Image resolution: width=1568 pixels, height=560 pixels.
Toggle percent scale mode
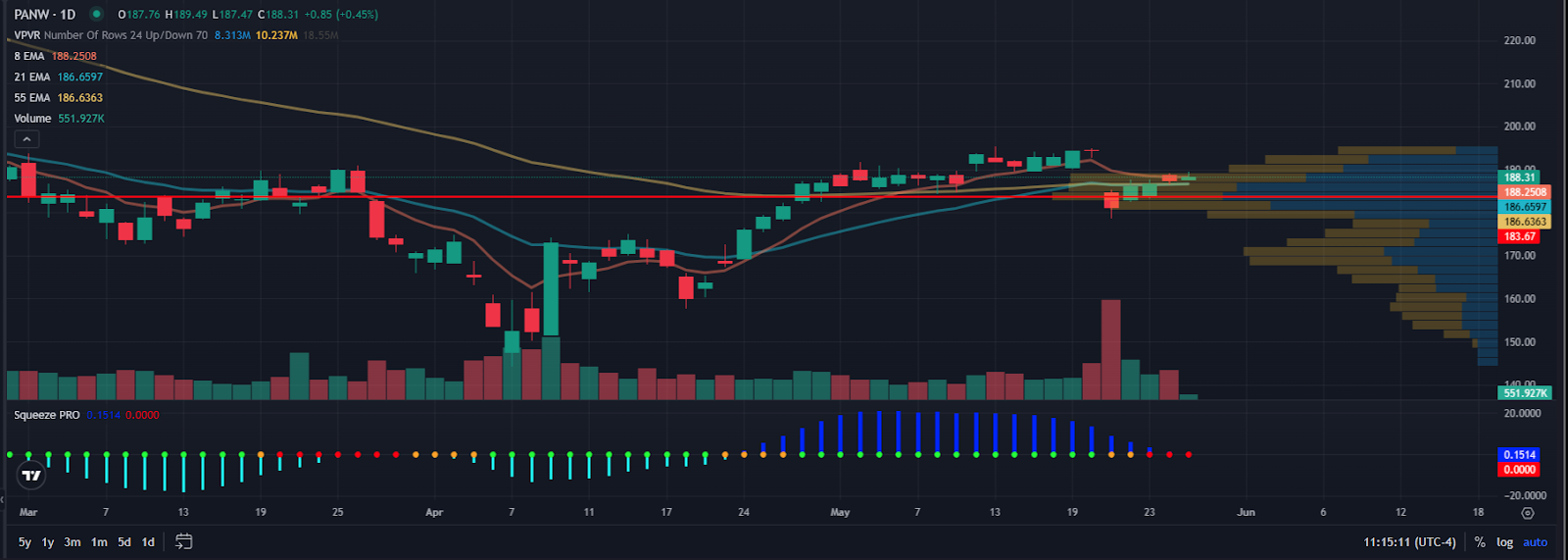tap(1480, 542)
